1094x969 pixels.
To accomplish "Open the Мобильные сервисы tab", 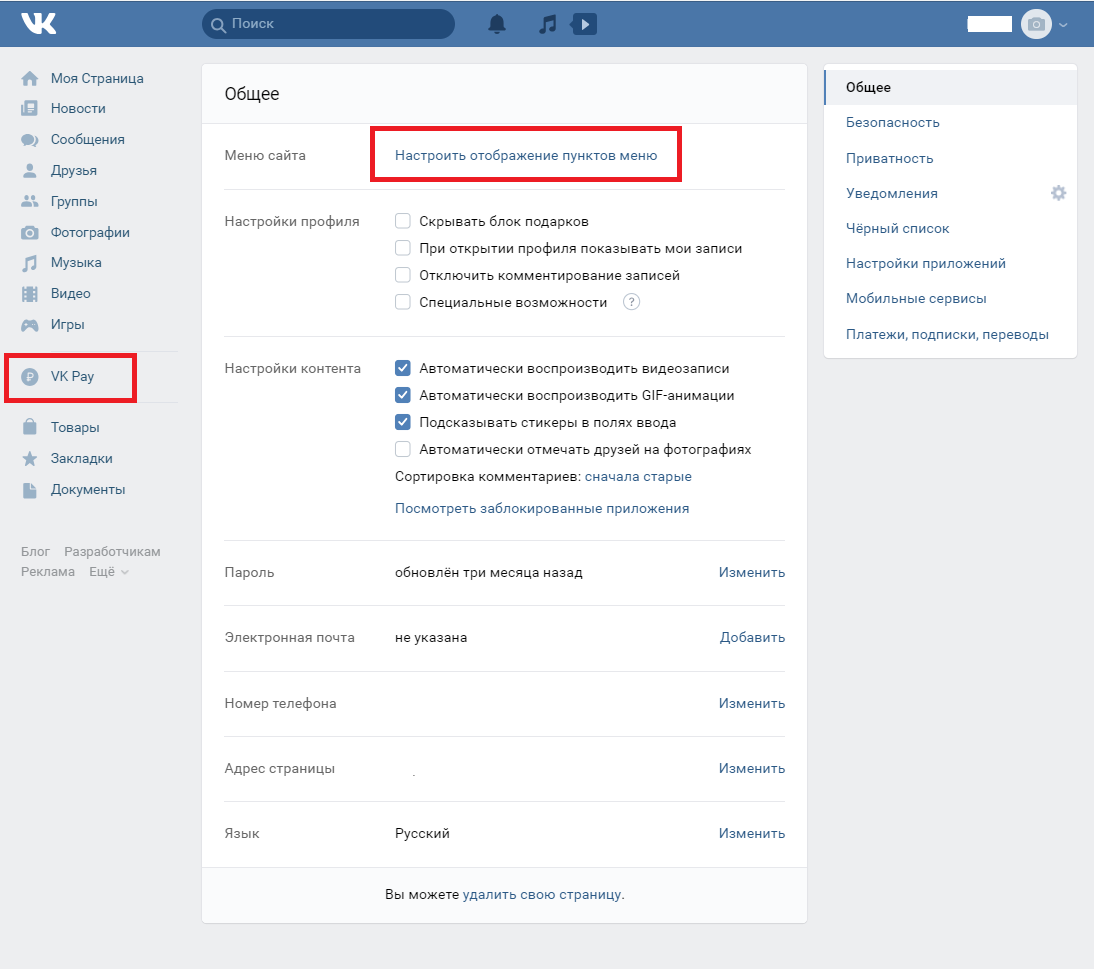I will [x=950, y=299].
